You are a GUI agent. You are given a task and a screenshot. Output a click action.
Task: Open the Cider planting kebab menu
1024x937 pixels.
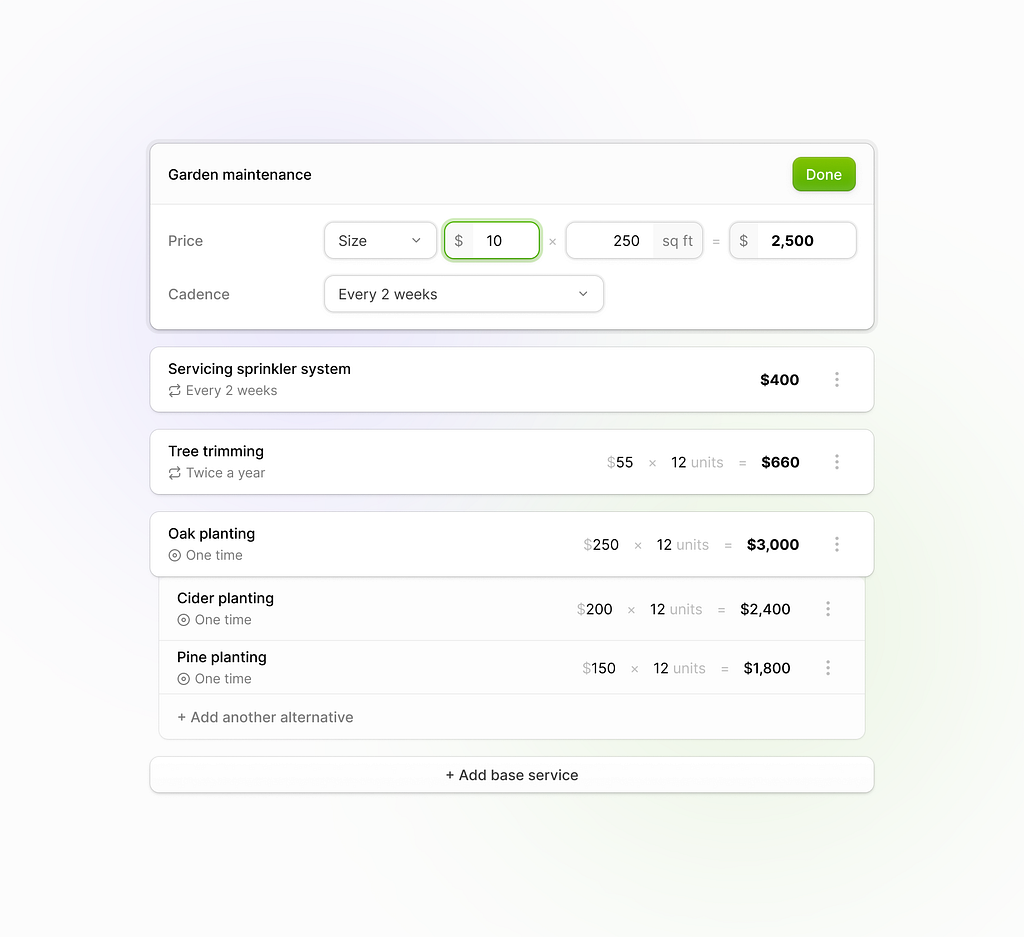(x=828, y=608)
